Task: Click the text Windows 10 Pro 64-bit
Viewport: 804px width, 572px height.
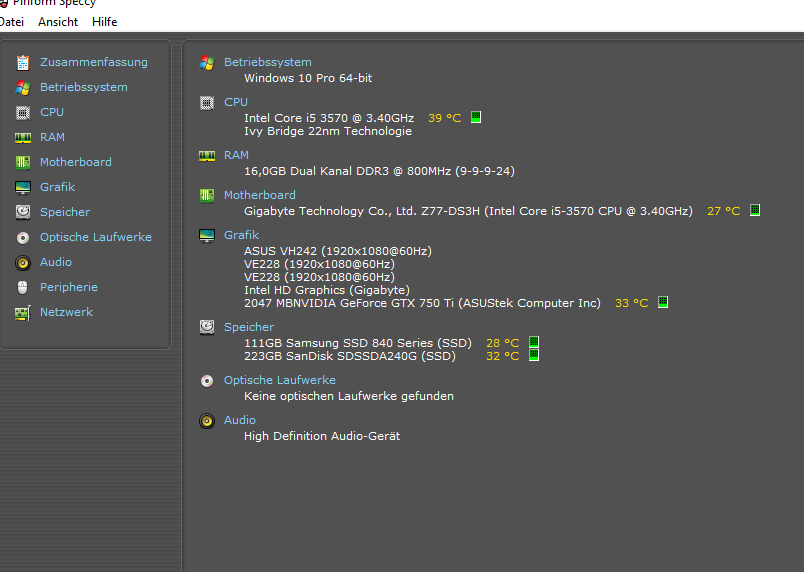Action: point(308,78)
